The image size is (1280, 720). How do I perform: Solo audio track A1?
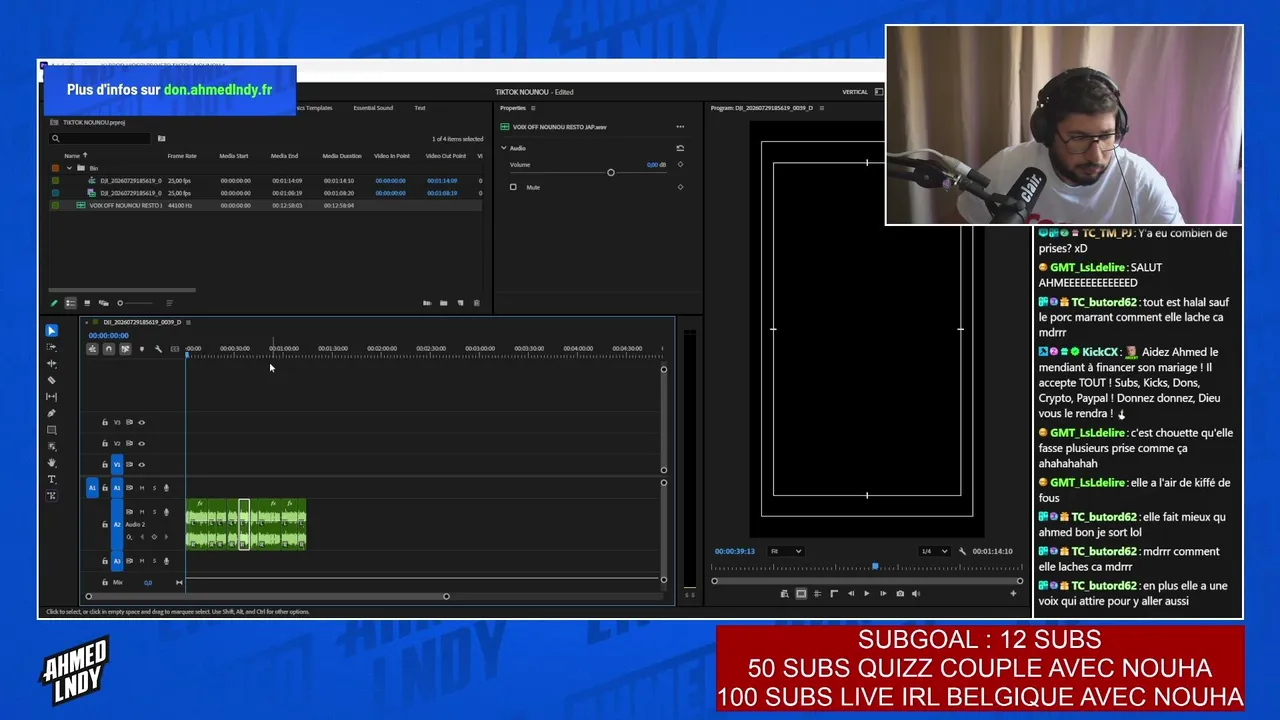click(154, 488)
